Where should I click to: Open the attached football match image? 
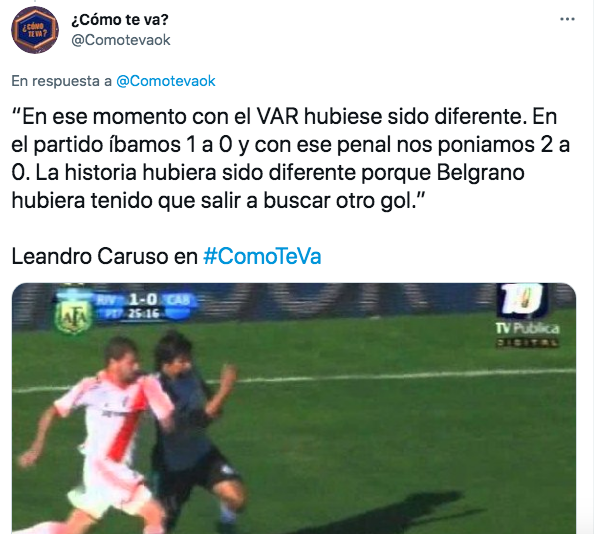point(294,408)
